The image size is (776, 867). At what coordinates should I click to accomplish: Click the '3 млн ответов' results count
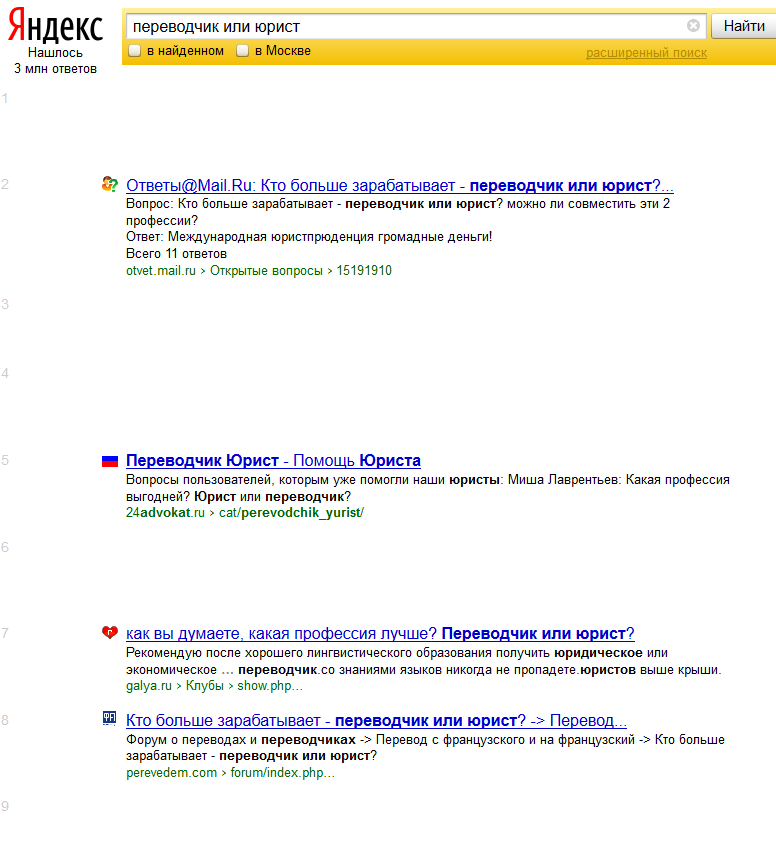(x=55, y=69)
